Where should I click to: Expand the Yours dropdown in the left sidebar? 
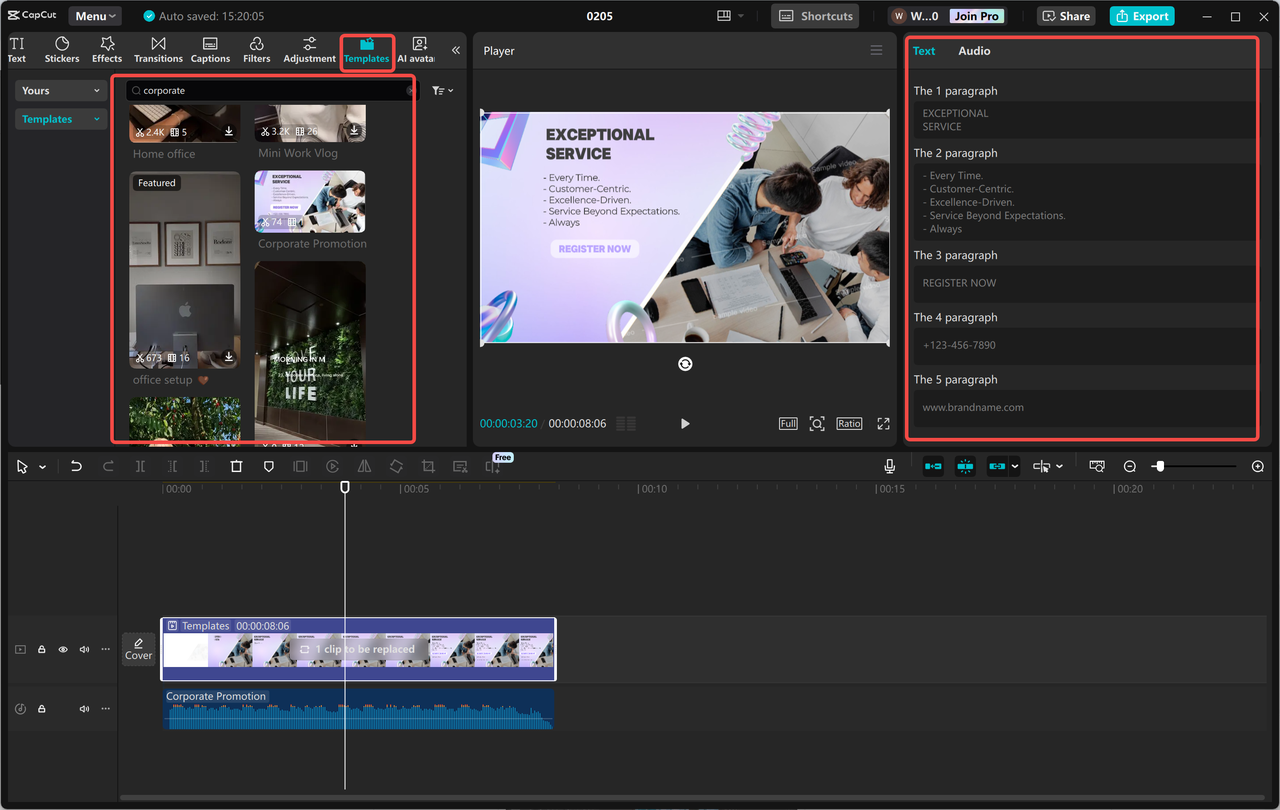60,90
